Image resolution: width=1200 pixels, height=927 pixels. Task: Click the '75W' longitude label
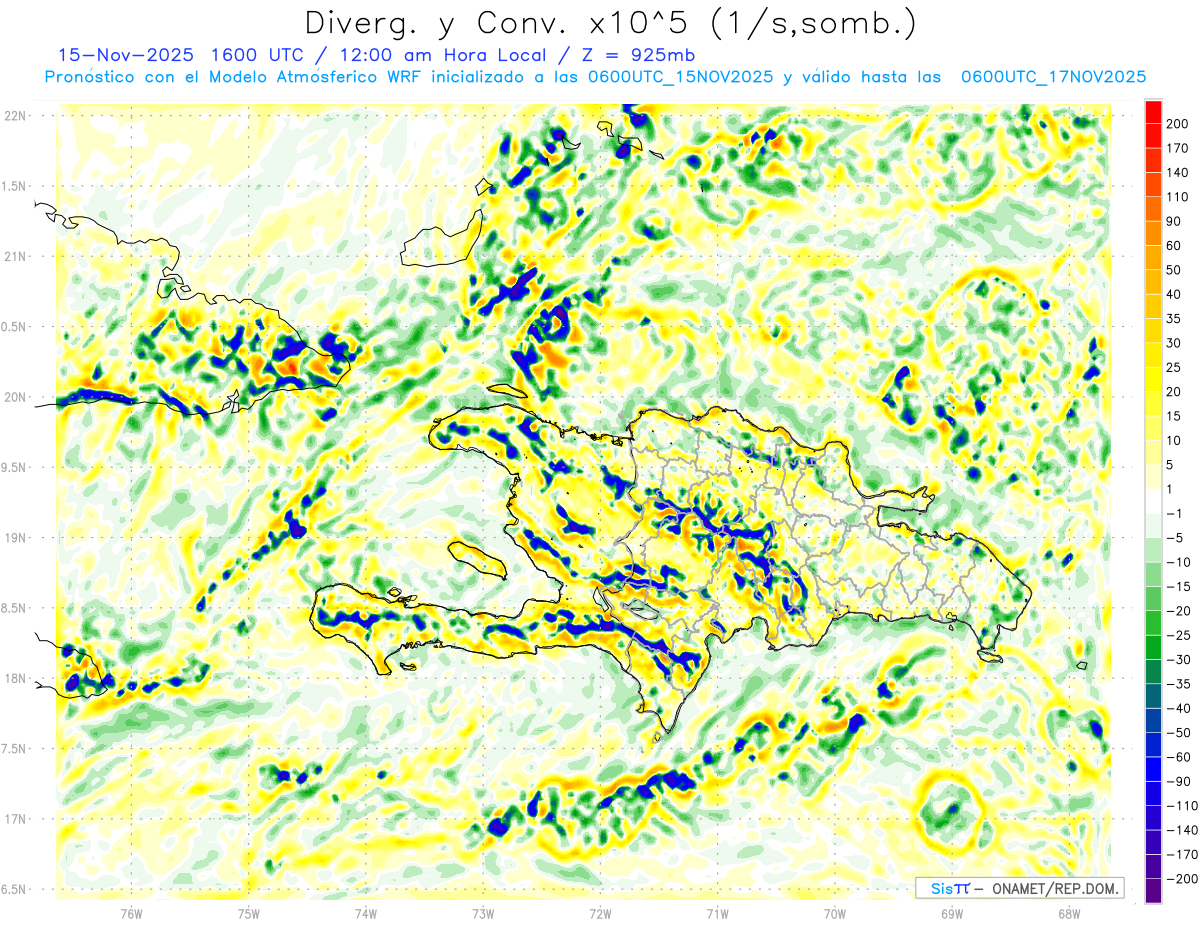249,913
